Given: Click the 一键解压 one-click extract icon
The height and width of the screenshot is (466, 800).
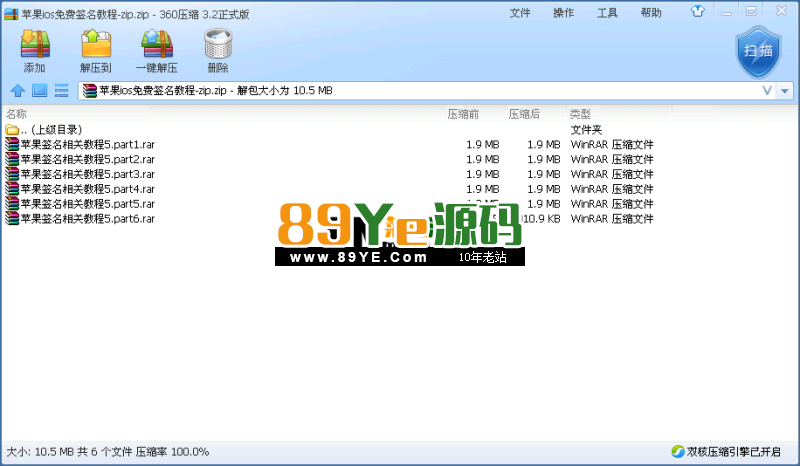Looking at the screenshot, I should click(x=157, y=44).
